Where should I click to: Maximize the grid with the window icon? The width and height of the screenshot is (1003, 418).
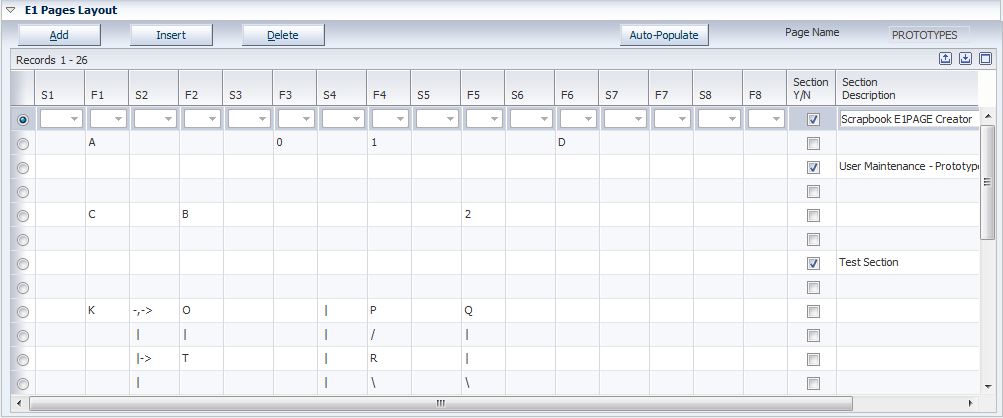point(985,59)
